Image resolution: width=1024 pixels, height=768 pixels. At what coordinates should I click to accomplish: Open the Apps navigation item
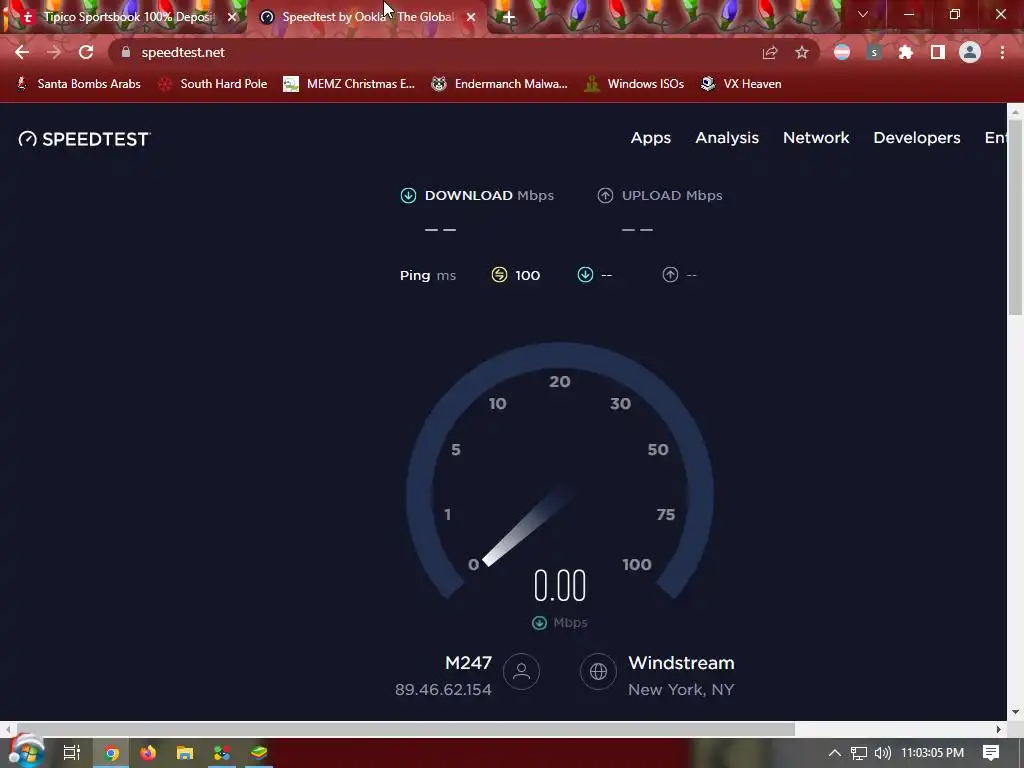coord(650,138)
